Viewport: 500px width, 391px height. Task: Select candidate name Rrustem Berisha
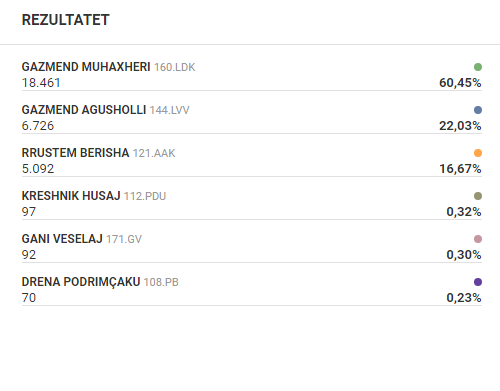(75, 153)
